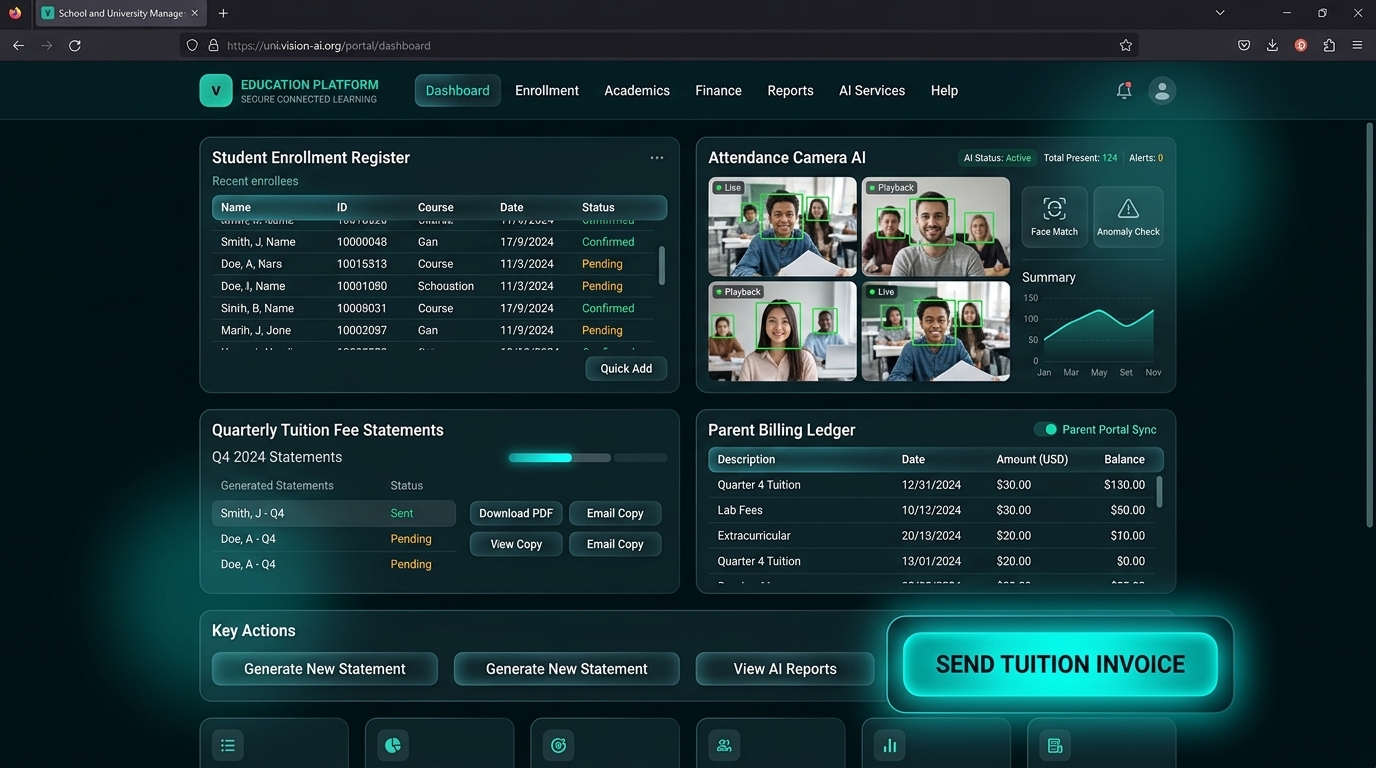The width and height of the screenshot is (1376, 768).
Task: Click the View Copy button
Action: (516, 544)
